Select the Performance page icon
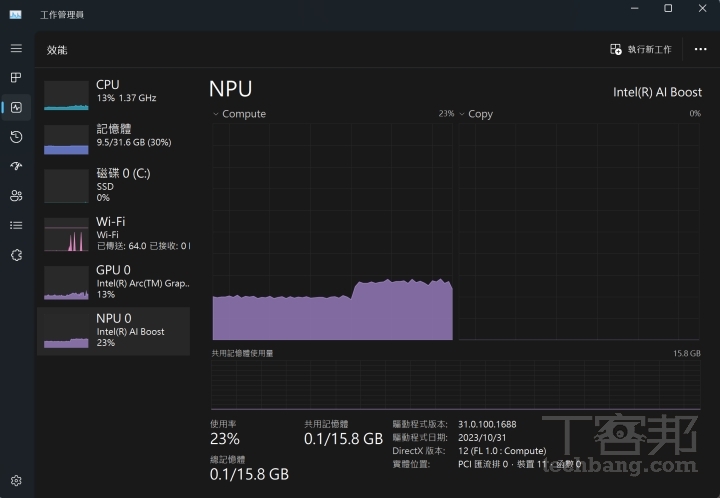Image resolution: width=720 pixels, height=498 pixels. click(16, 107)
